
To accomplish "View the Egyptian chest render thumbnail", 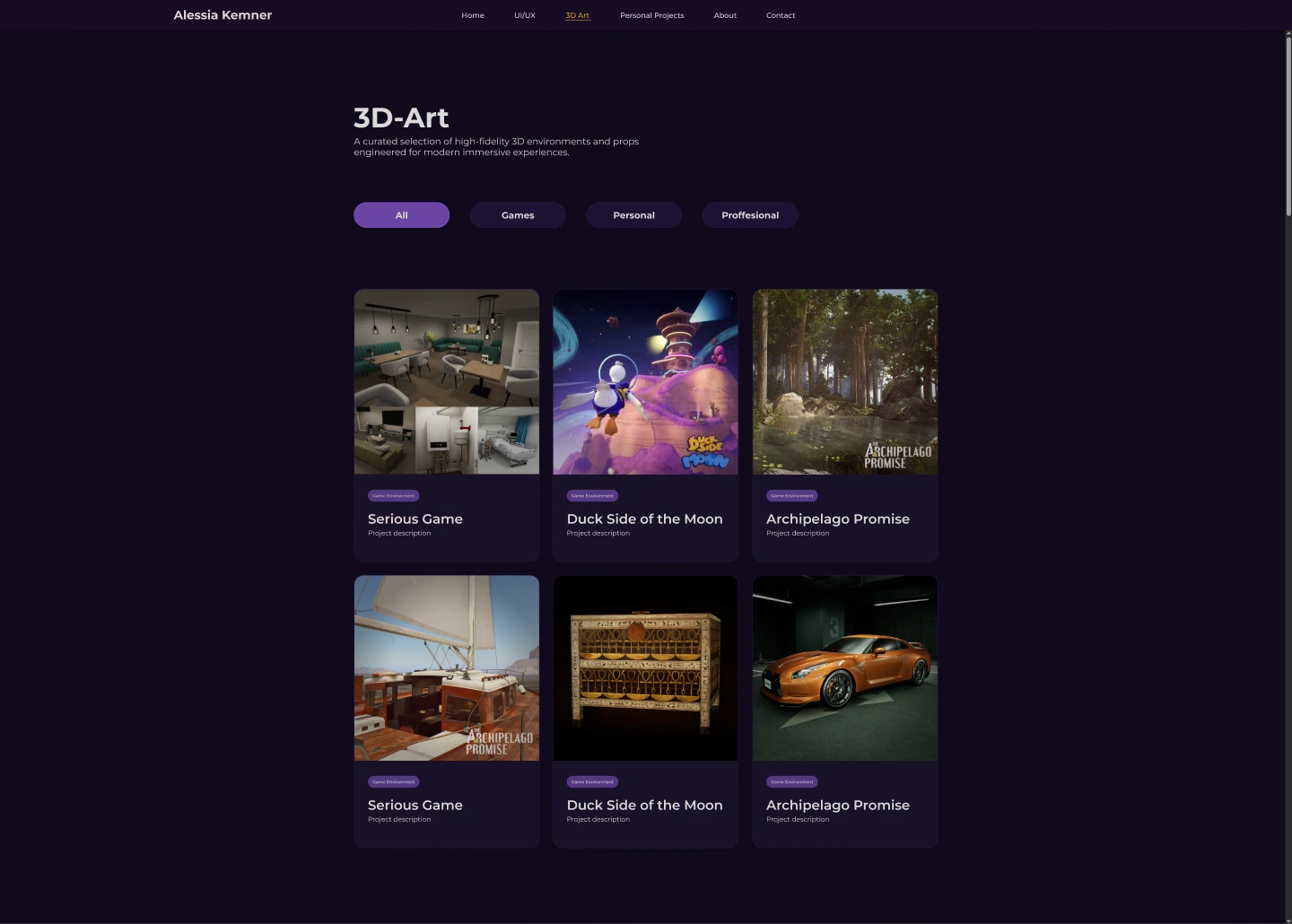I will (x=646, y=668).
